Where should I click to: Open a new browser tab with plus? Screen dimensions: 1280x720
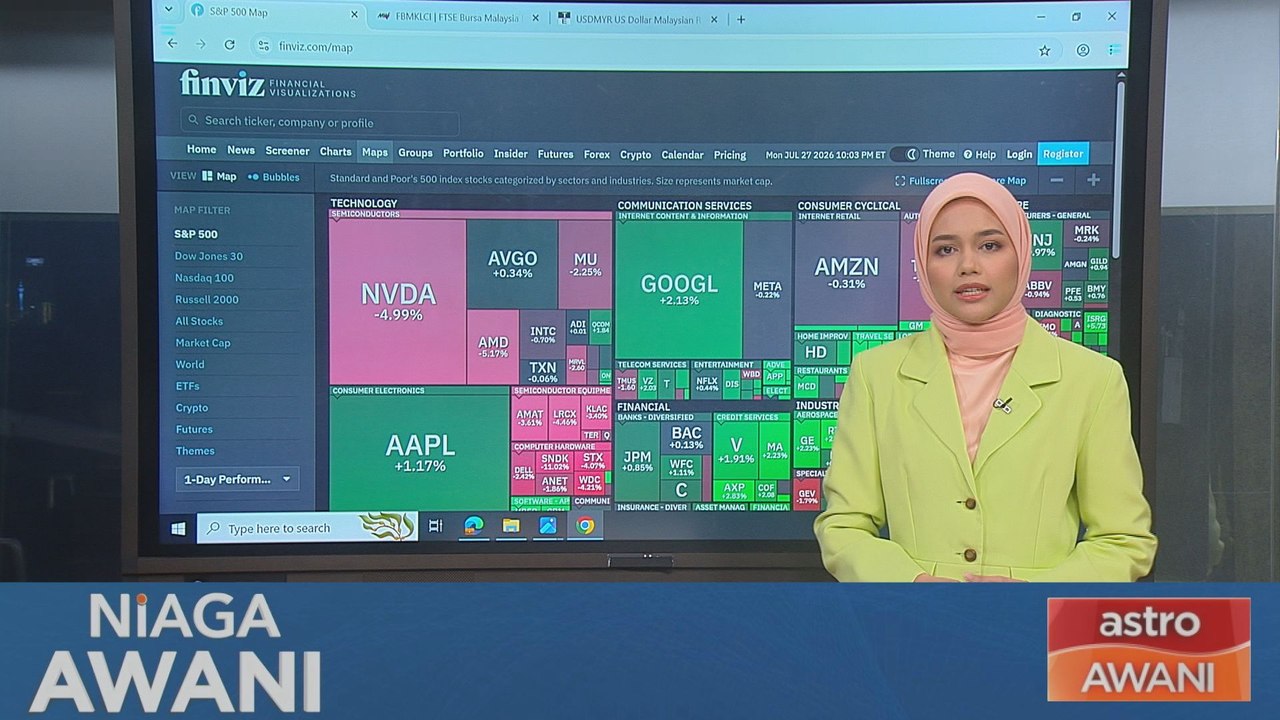pyautogui.click(x=741, y=19)
